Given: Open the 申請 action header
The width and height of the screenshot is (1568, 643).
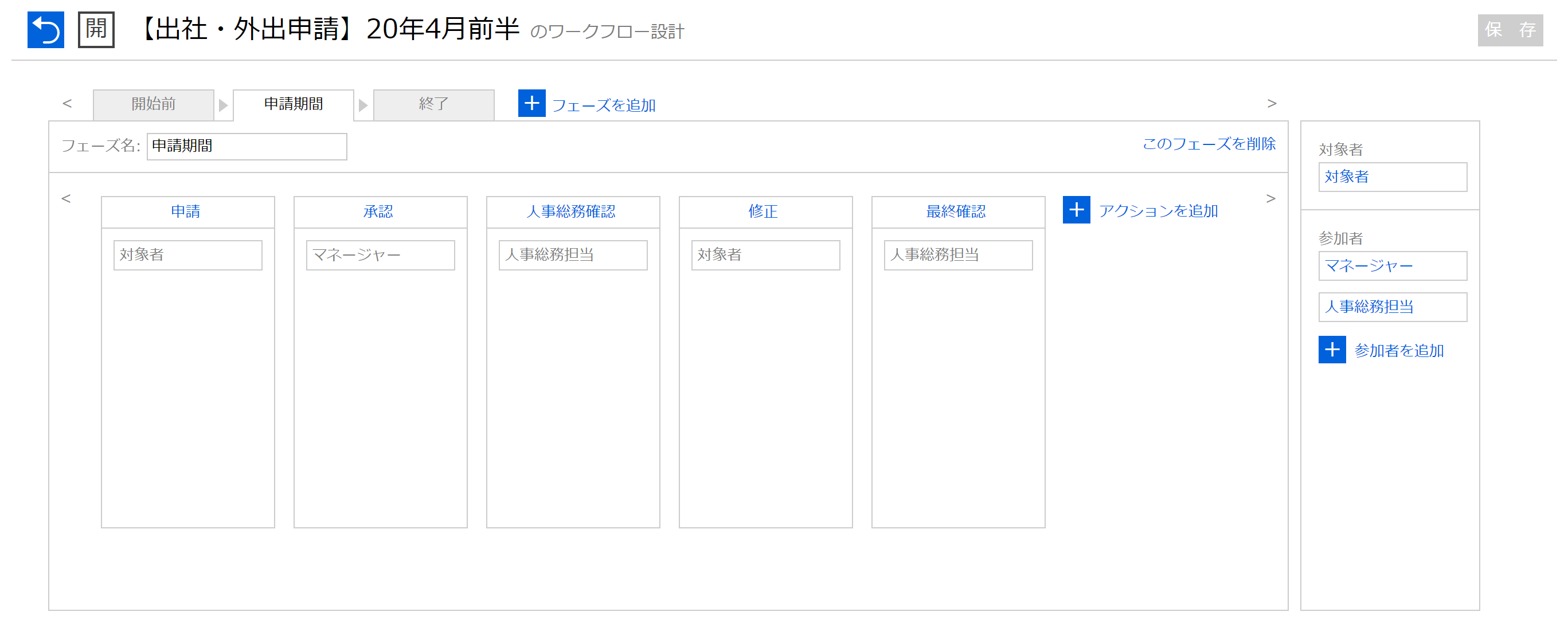Looking at the screenshot, I should [187, 211].
